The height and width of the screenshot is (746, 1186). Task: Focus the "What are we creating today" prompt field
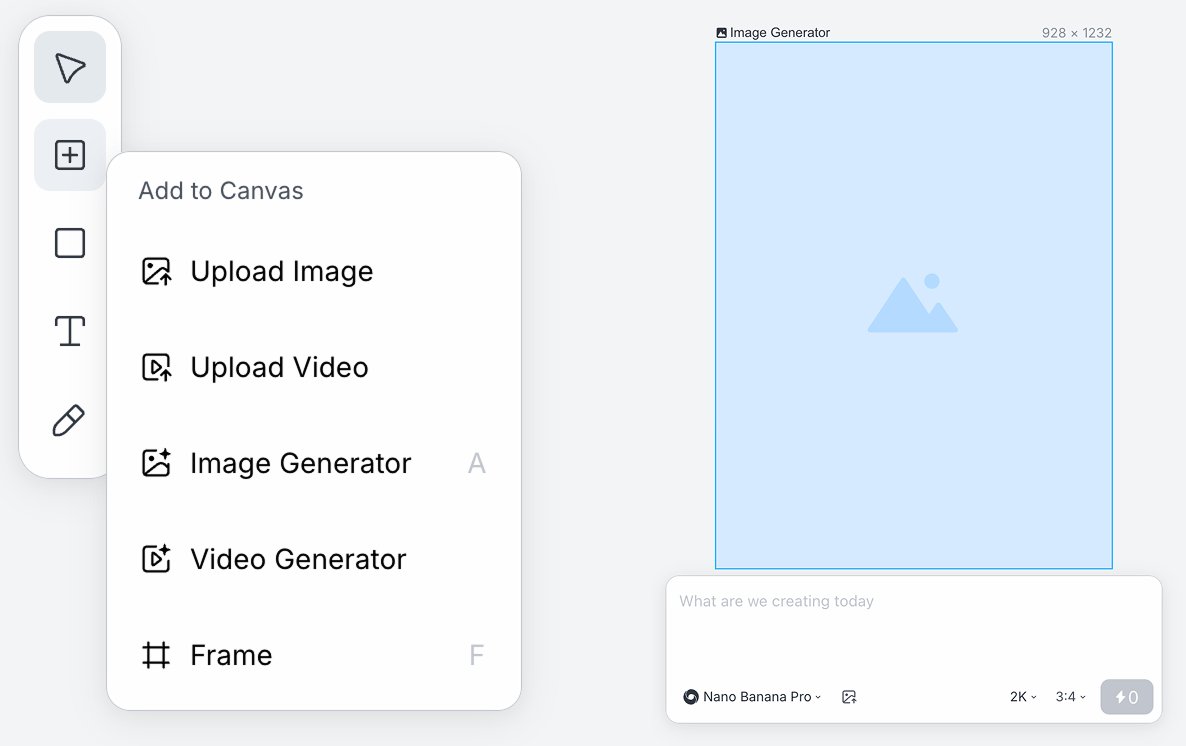pos(912,625)
